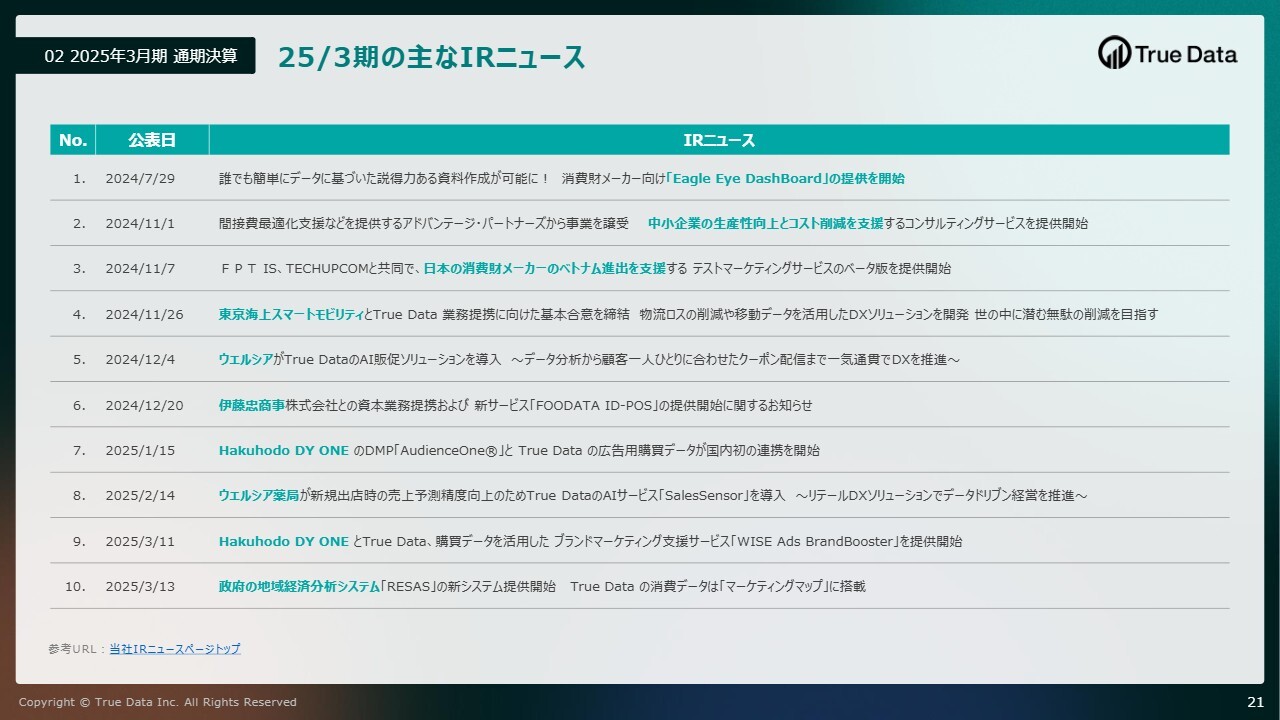Select the date 2024/11/1
Screen dimensions: 1280x720
pos(140,224)
